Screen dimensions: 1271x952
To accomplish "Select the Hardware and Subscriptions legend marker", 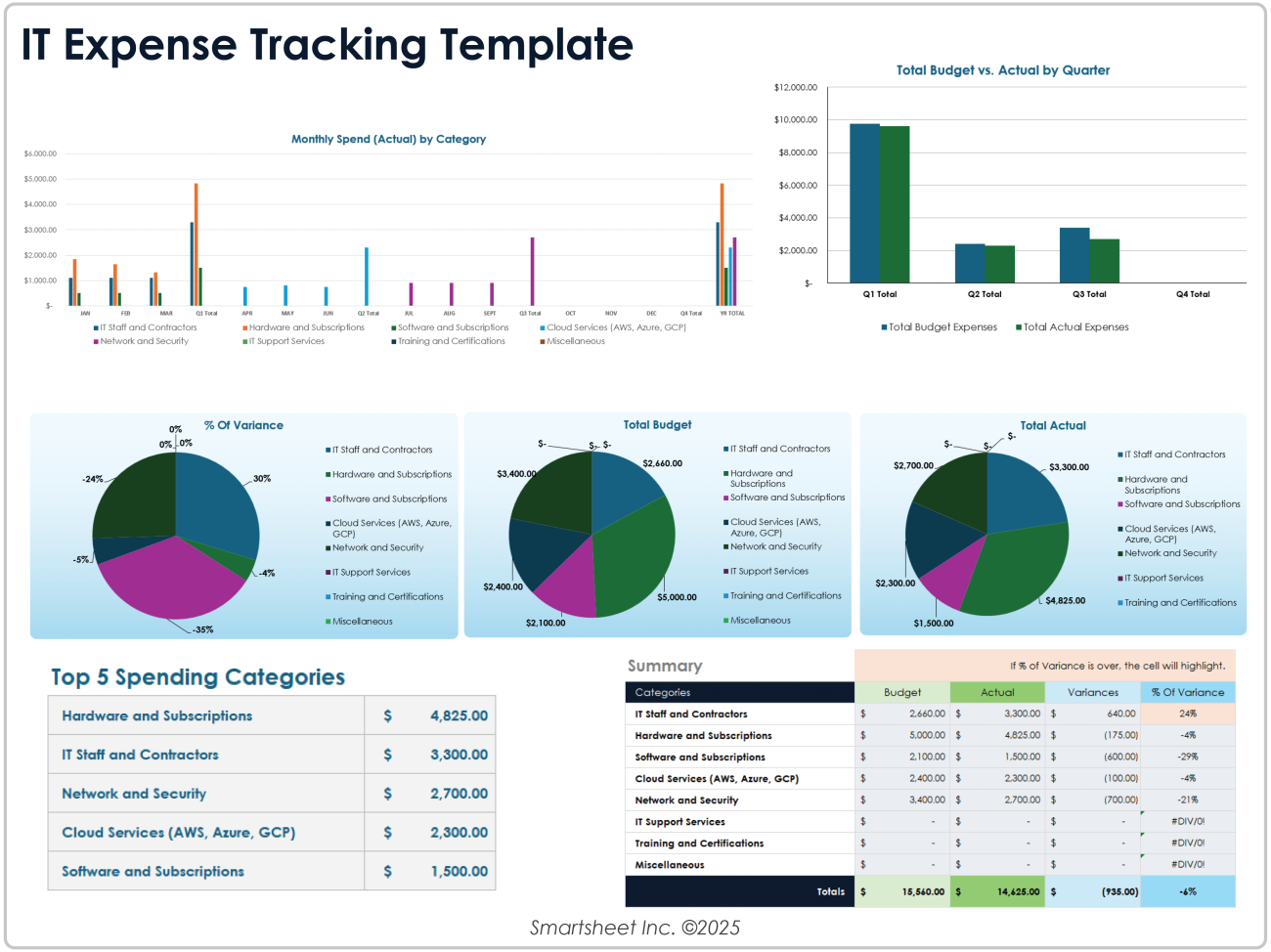I will 242,327.
